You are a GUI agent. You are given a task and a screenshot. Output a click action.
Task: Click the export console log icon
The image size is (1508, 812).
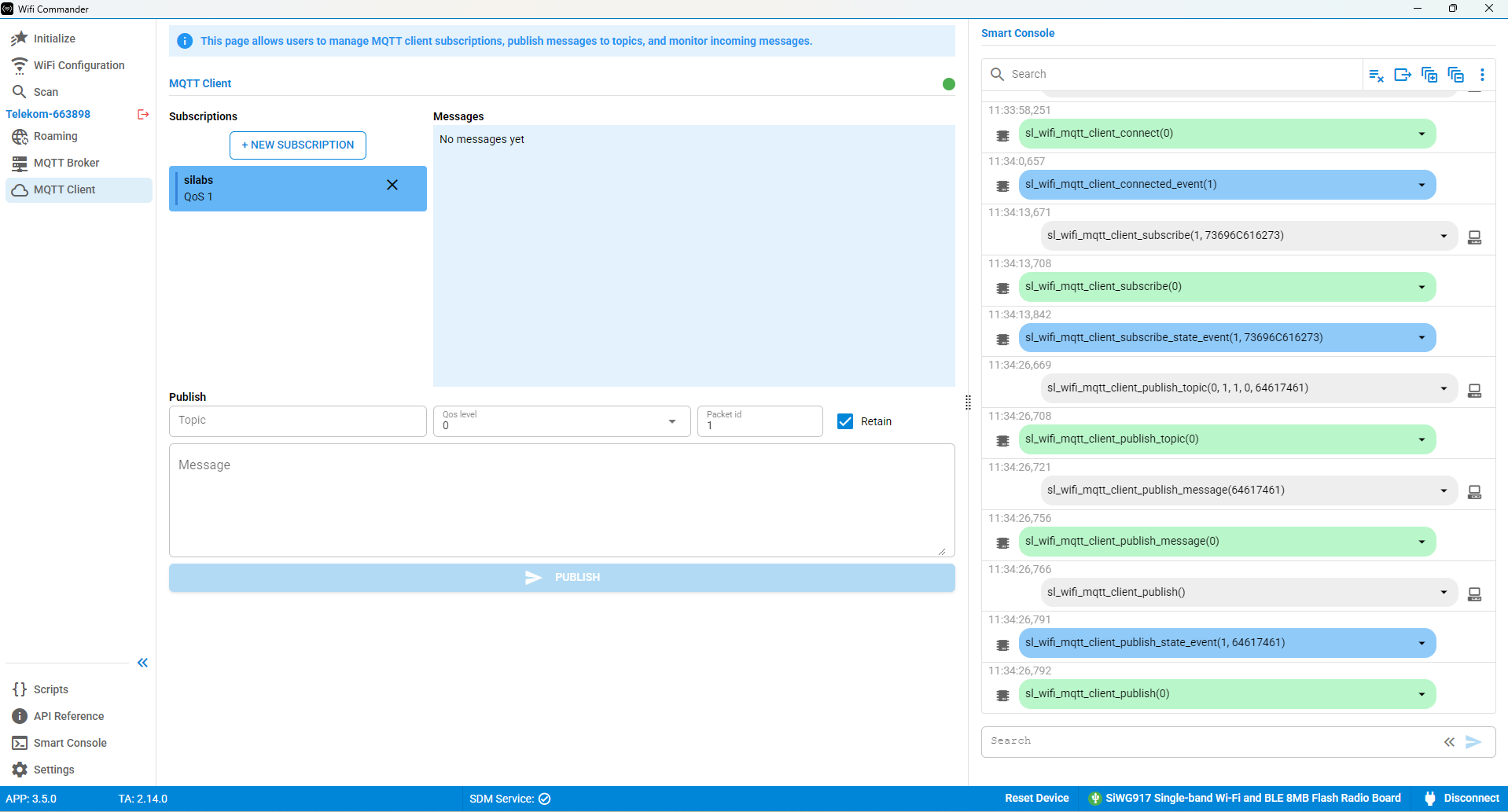1403,75
